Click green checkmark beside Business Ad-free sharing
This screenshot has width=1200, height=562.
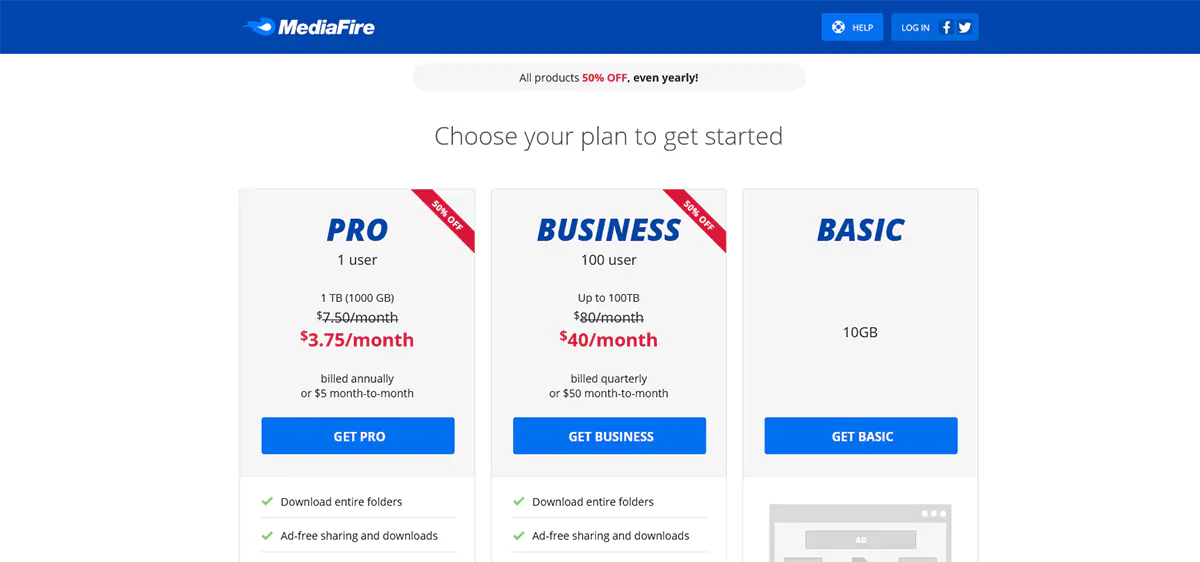pyautogui.click(x=519, y=536)
